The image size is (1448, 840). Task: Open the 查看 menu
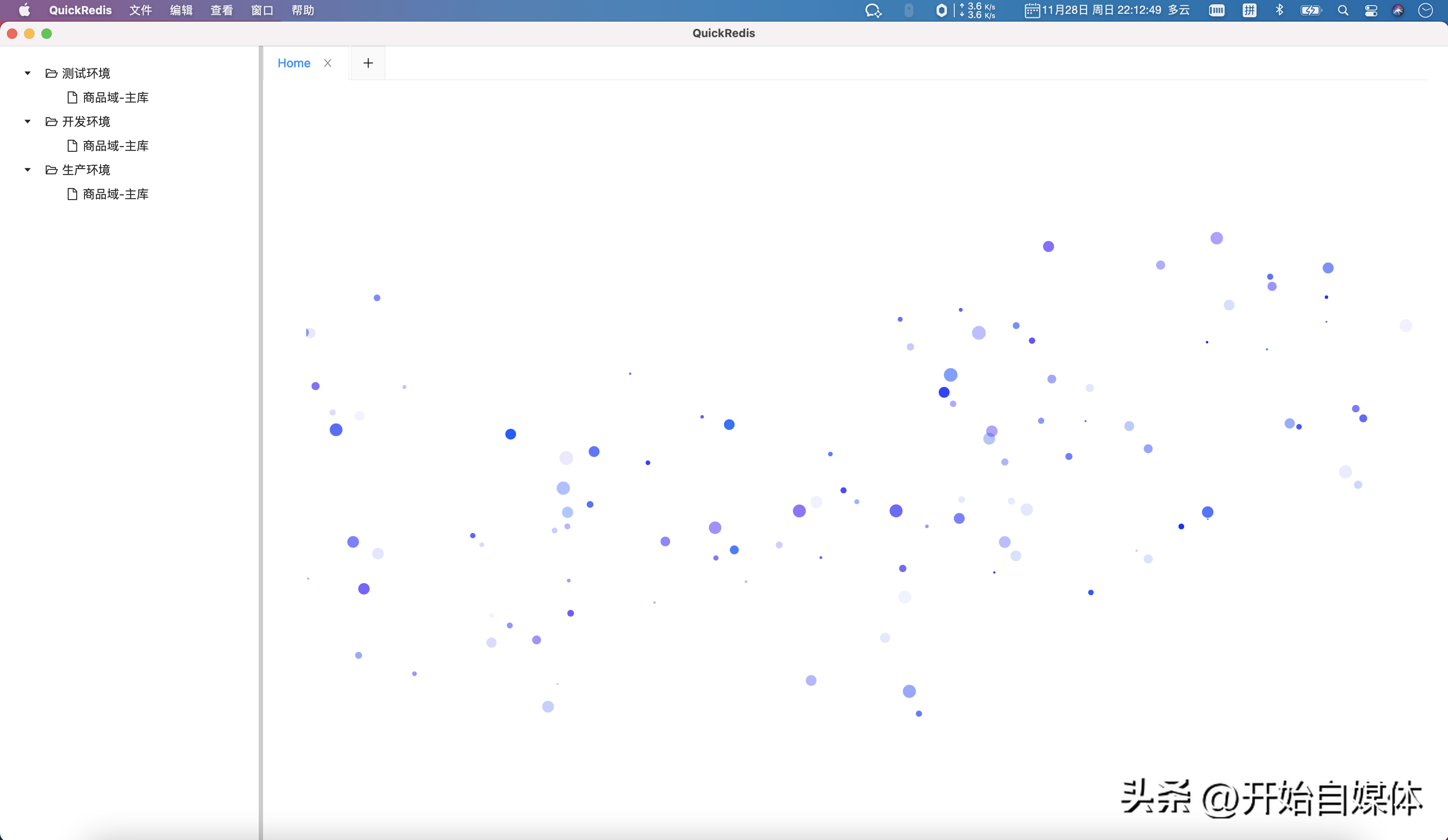click(222, 10)
